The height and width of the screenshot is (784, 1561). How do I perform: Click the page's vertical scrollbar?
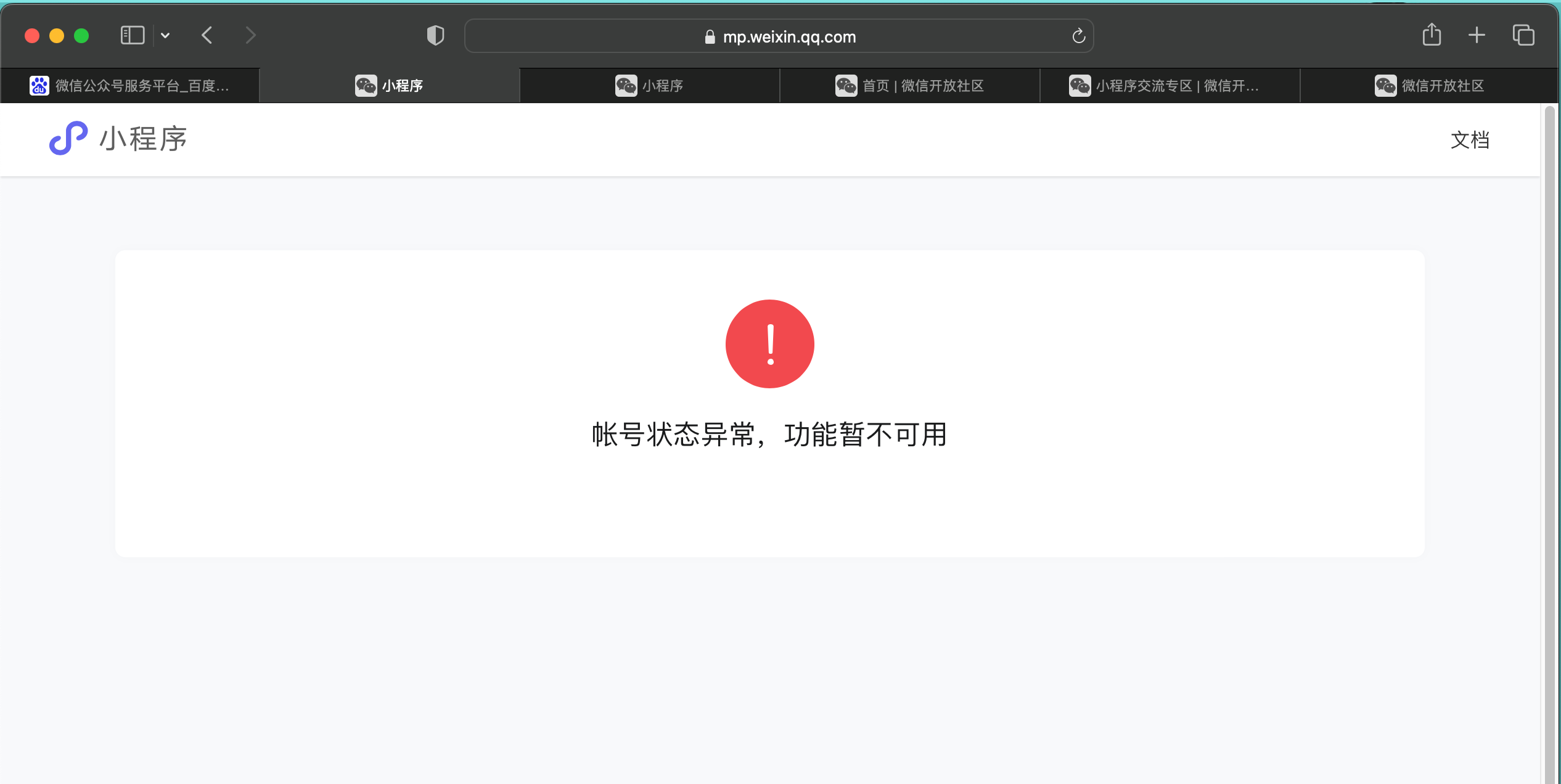tap(1549, 431)
